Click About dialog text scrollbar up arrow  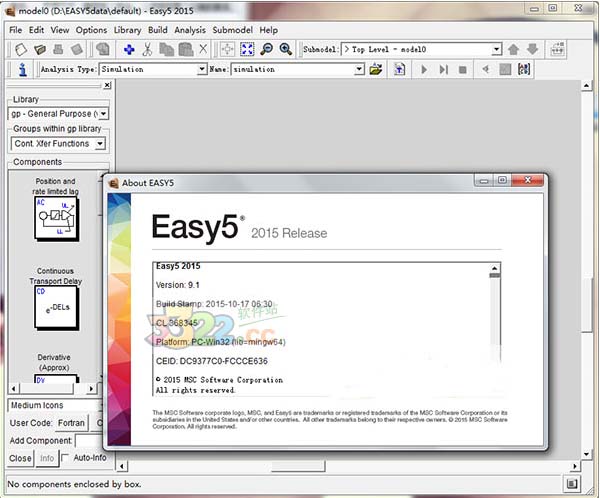pos(494,268)
